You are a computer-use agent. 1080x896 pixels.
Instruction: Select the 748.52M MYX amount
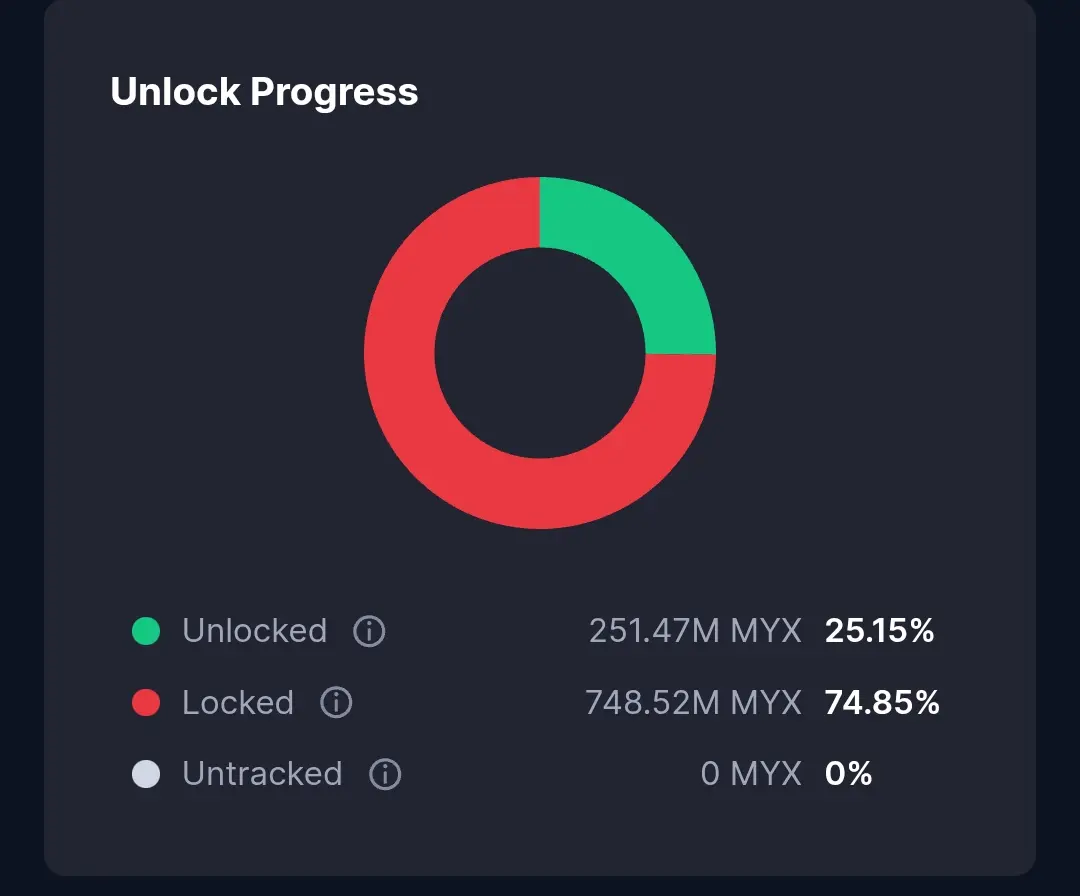click(694, 702)
